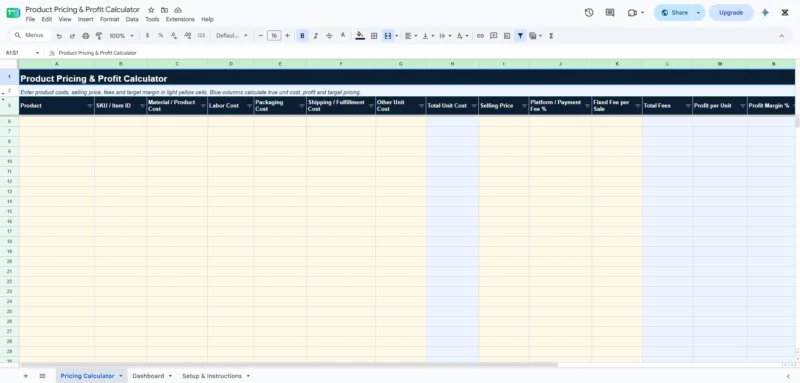Start a Meet call
Screen dimensions: 800x383
click(633, 13)
